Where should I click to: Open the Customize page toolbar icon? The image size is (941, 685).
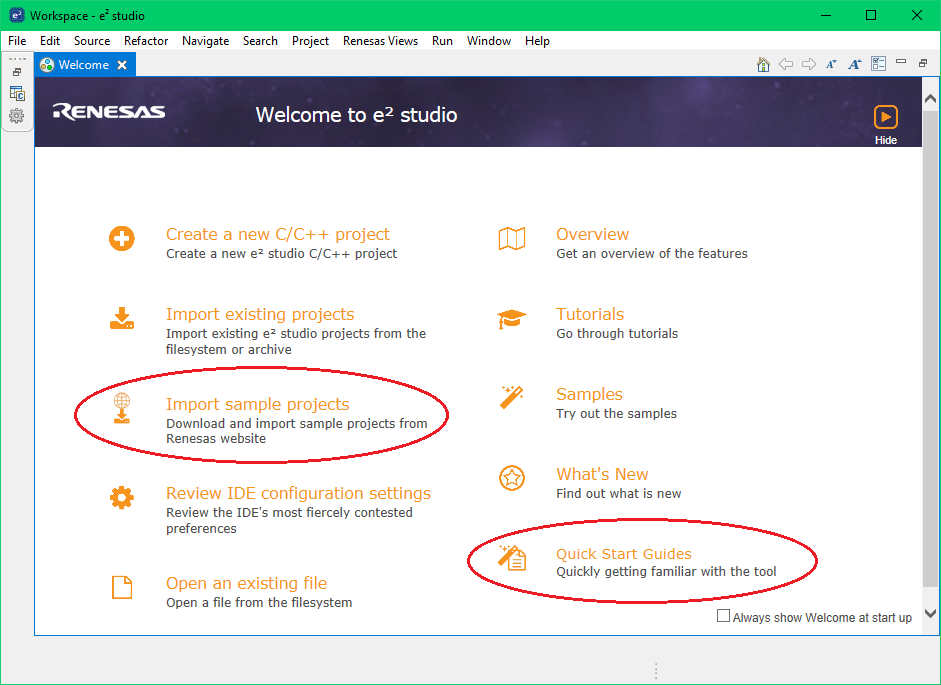tap(879, 64)
